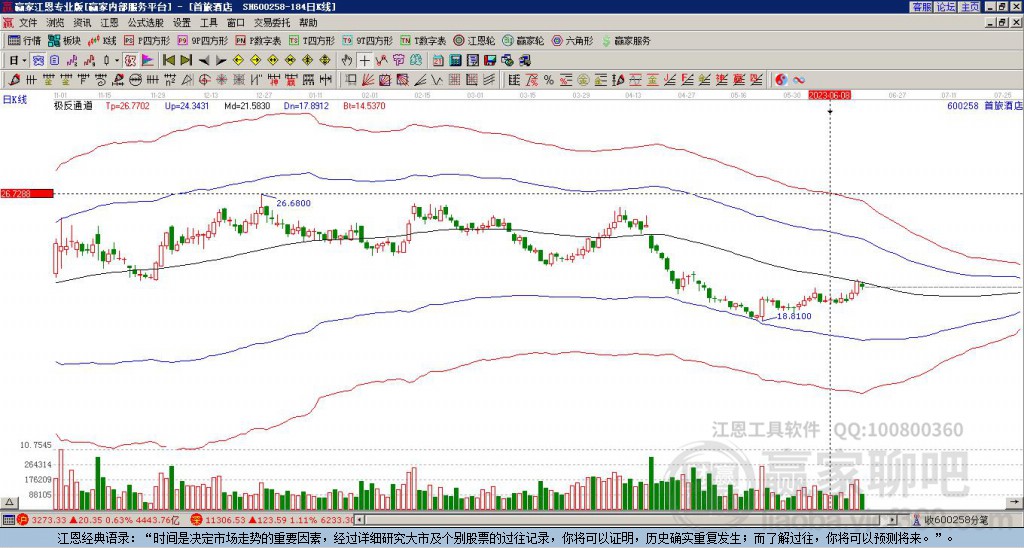Open the T四方形 tool

coord(312,40)
